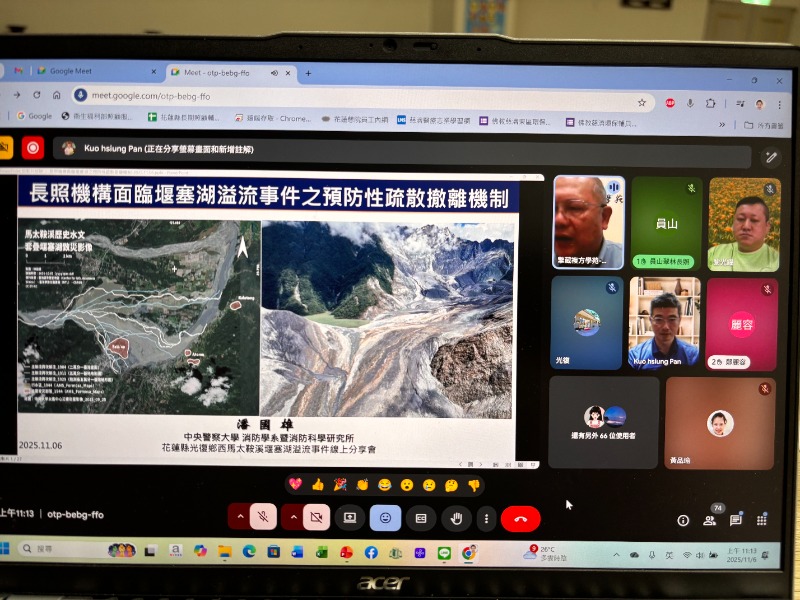The height and width of the screenshot is (600, 800).
Task: Open the raise hand control
Action: coord(457,518)
